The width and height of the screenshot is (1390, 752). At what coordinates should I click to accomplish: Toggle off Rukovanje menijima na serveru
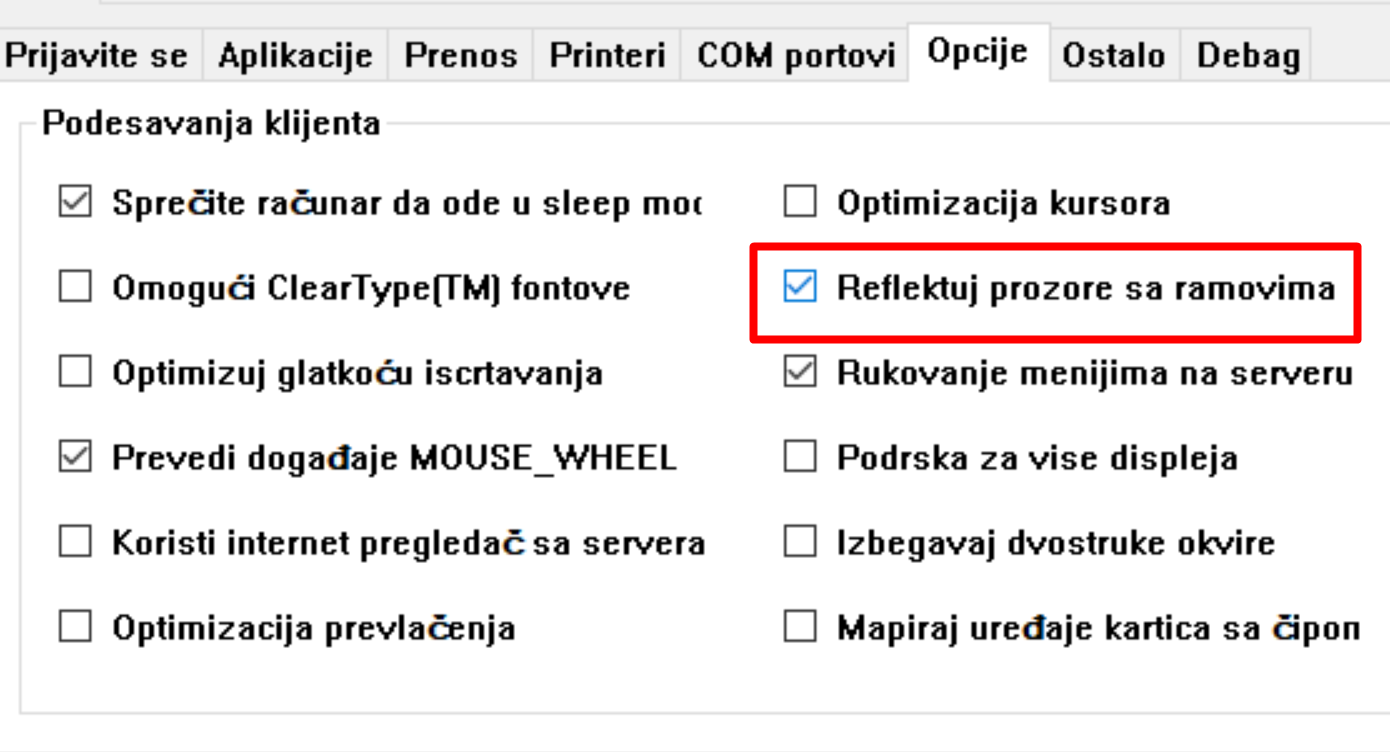pyautogui.click(x=799, y=374)
